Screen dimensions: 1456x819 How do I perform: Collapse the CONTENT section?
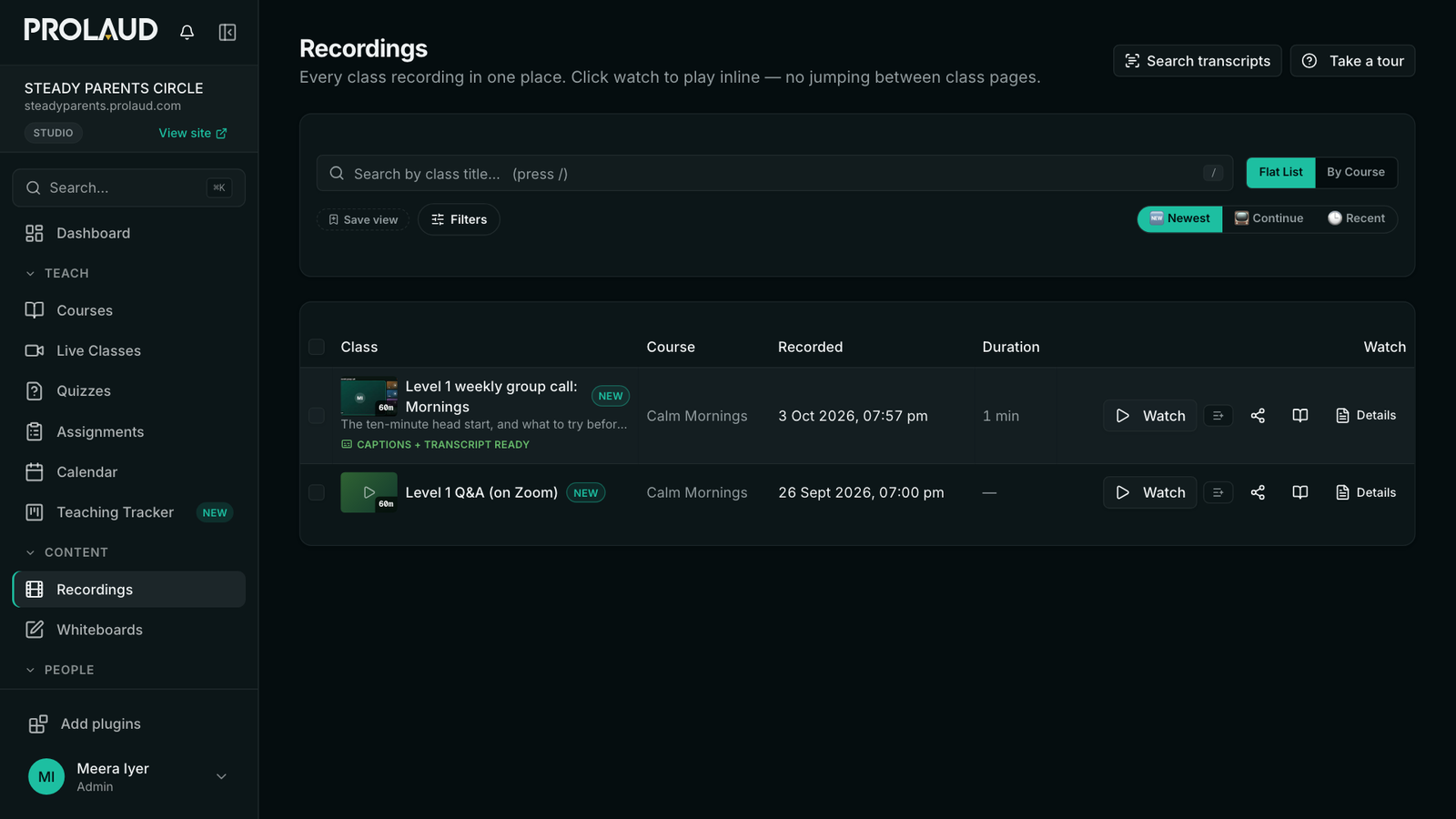click(x=66, y=552)
